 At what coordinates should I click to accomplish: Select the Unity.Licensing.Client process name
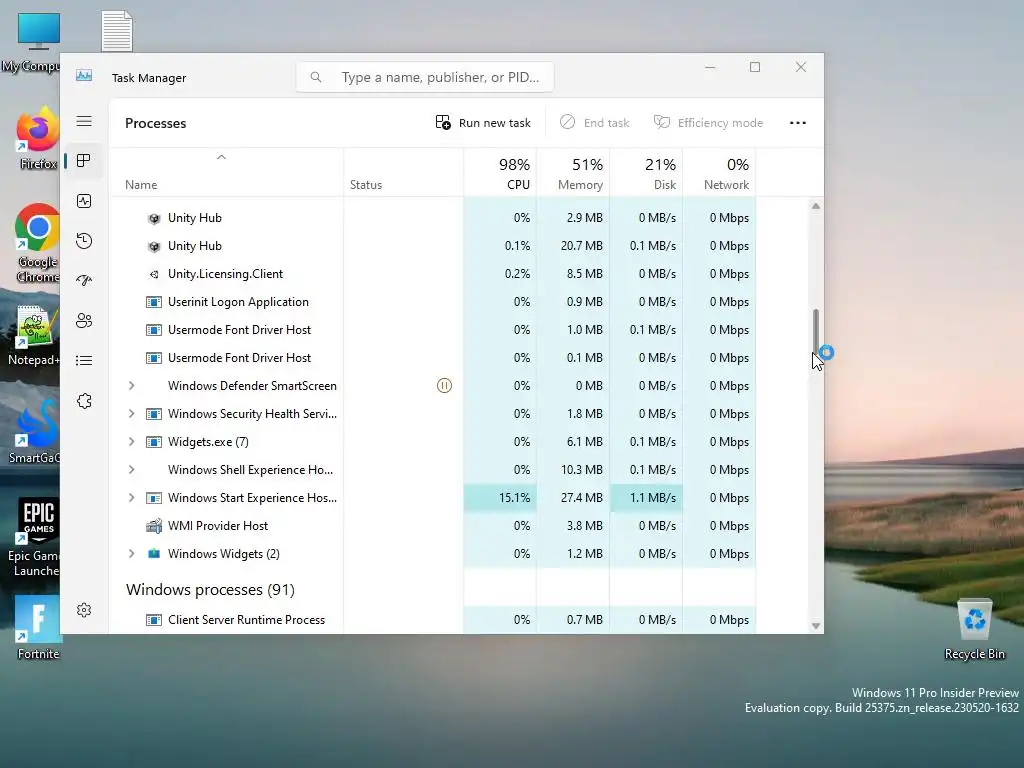pos(225,274)
